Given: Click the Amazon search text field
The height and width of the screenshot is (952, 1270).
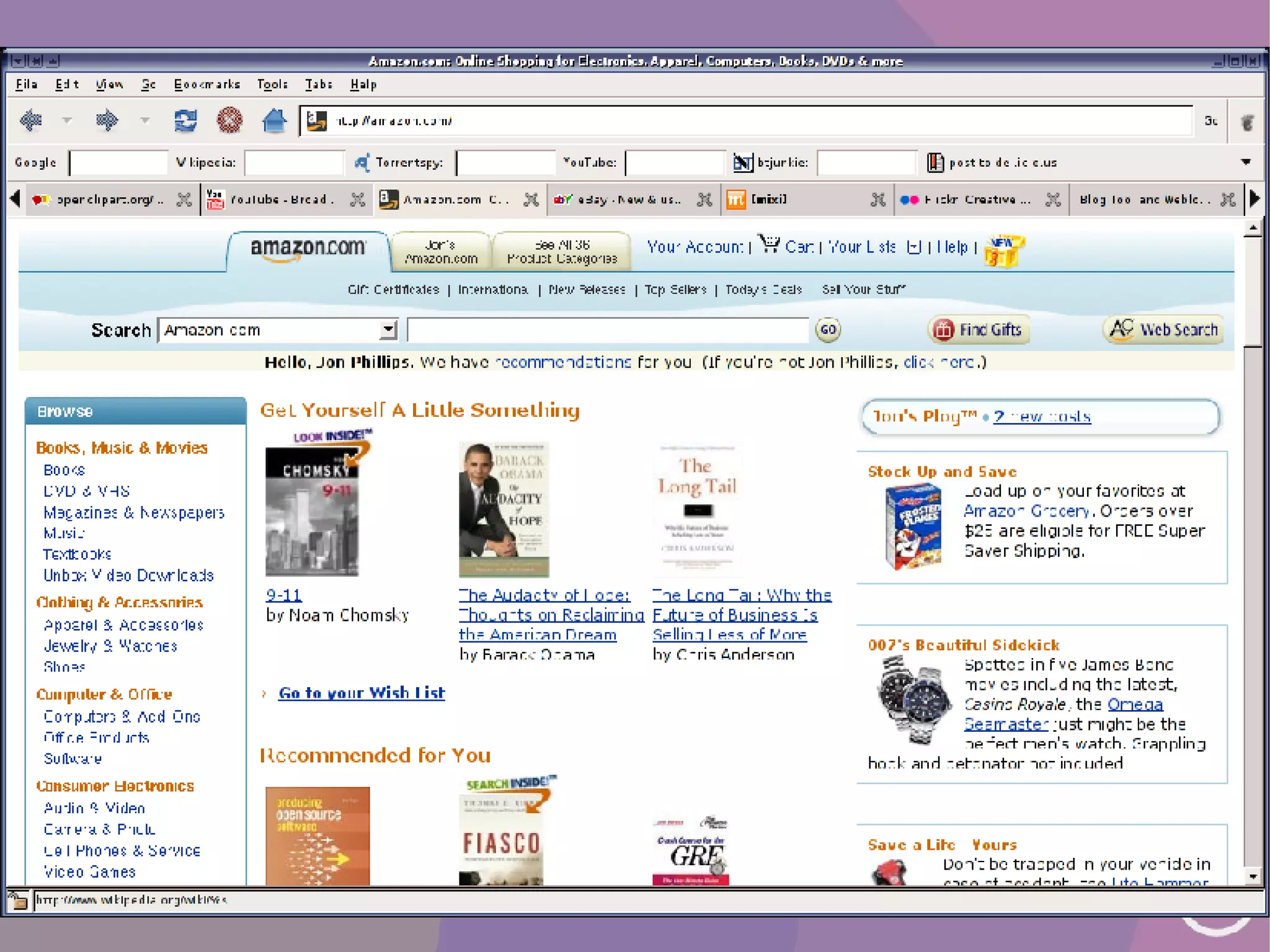Looking at the screenshot, I should coord(608,330).
